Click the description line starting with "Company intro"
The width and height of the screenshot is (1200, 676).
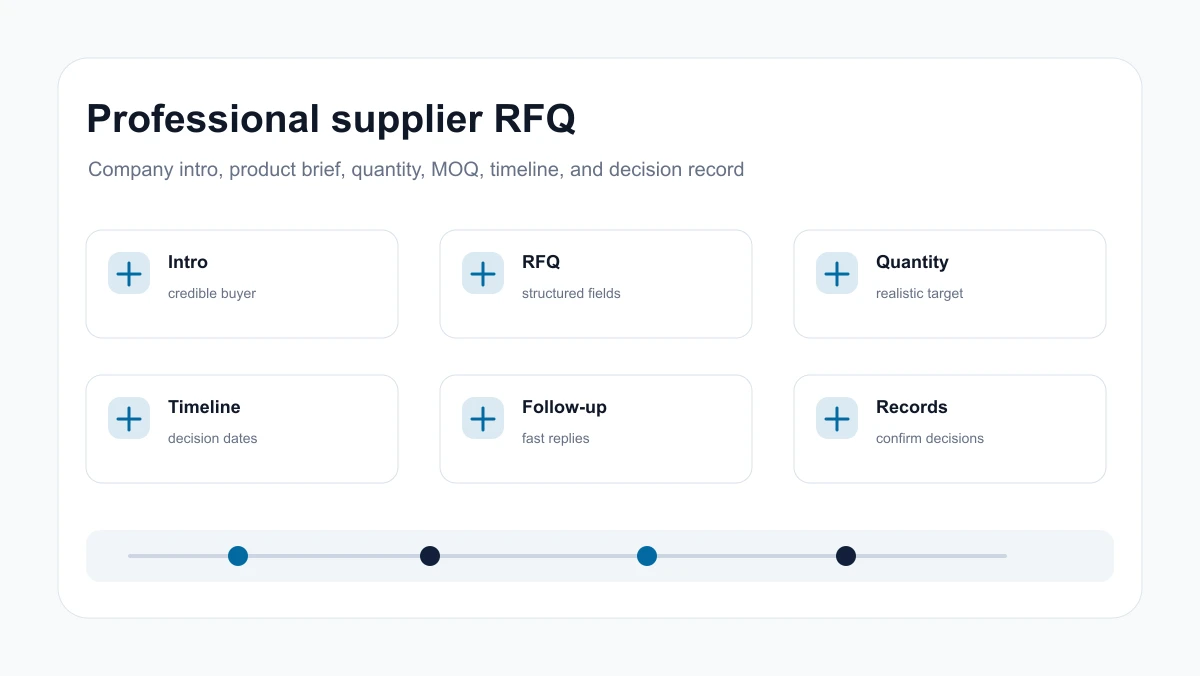pyautogui.click(x=416, y=170)
